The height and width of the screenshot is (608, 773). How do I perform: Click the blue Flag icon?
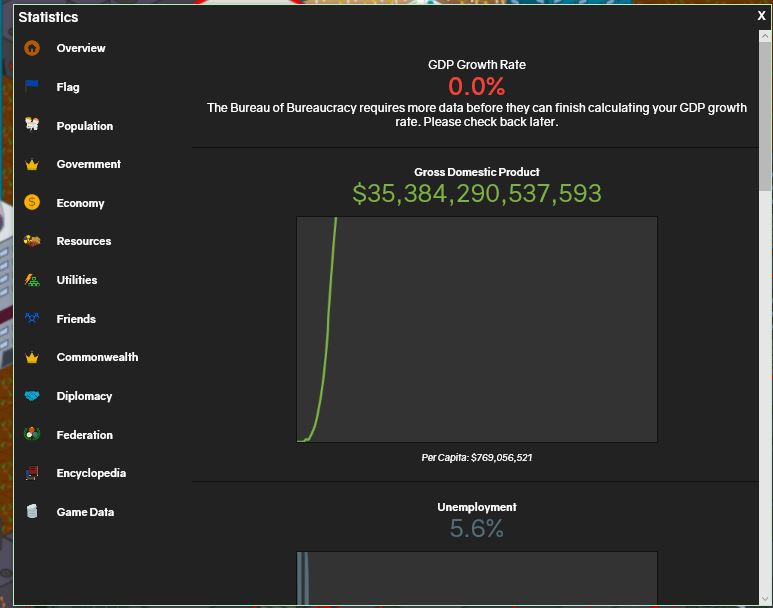coord(32,87)
